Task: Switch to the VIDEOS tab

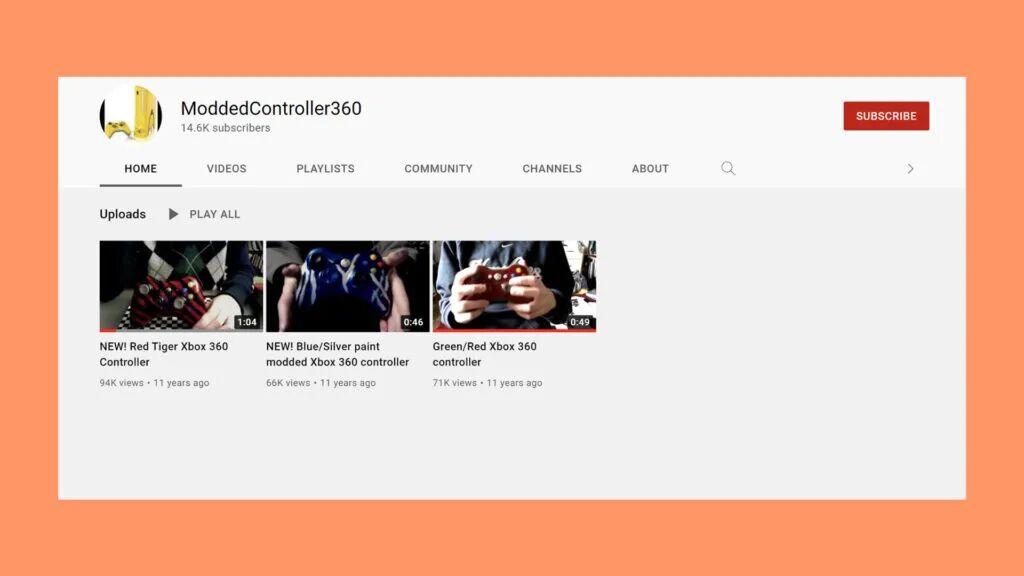Action: point(227,168)
